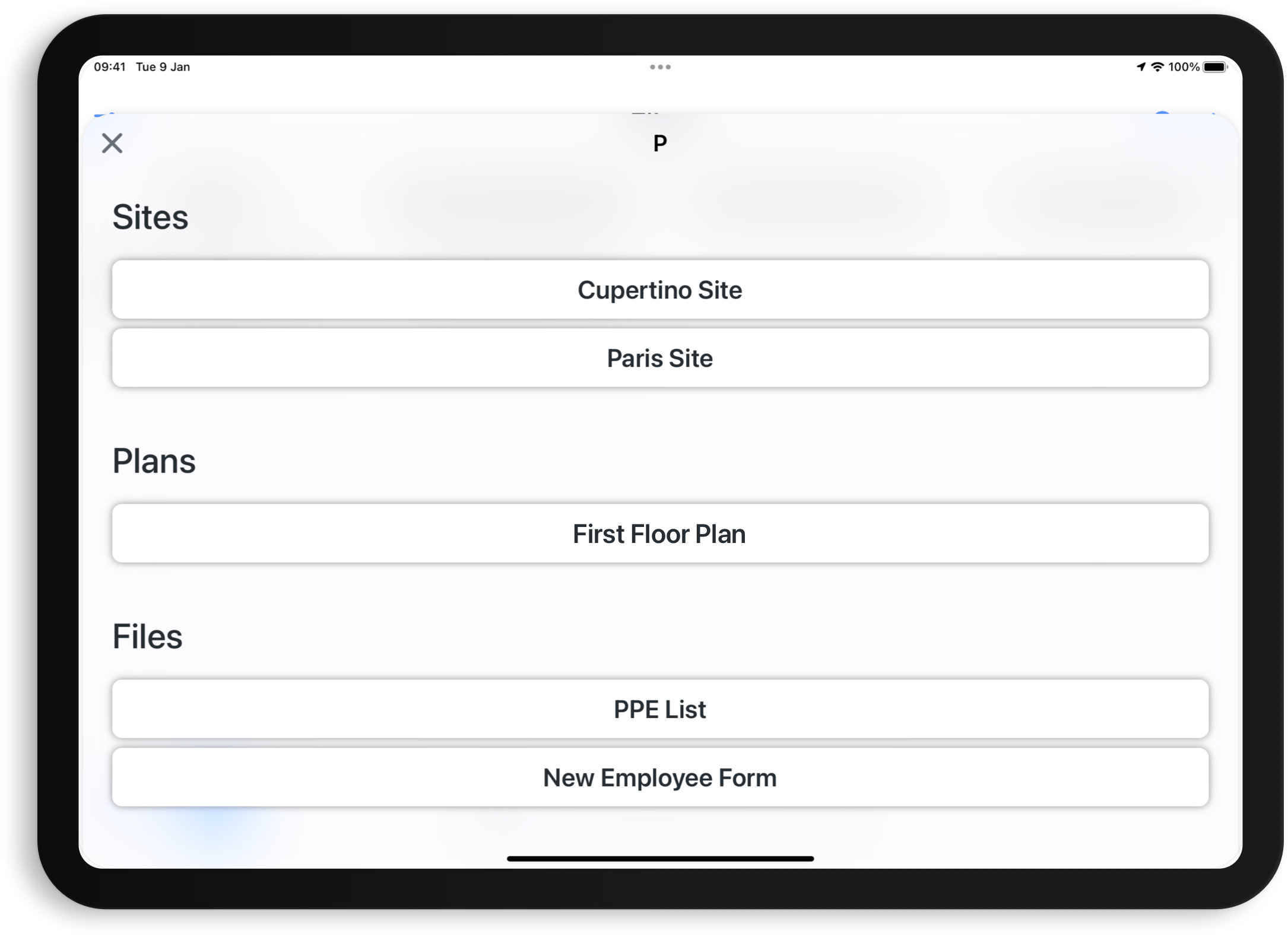
Task: Tap the blue icon peeking behind sheet's right edge
Action: pyautogui.click(x=1162, y=112)
